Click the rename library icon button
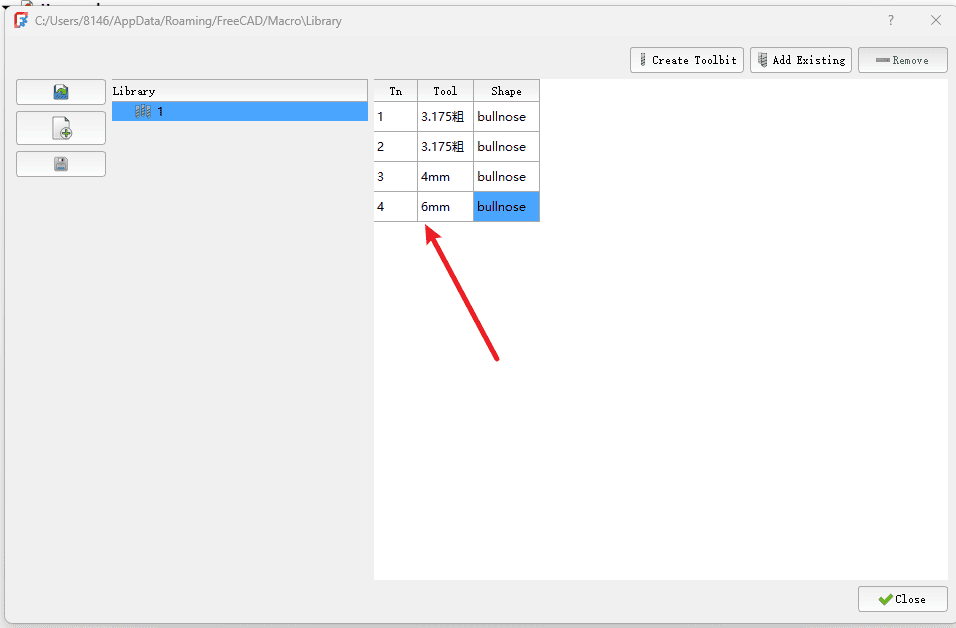The height and width of the screenshot is (628, 956). point(61,92)
